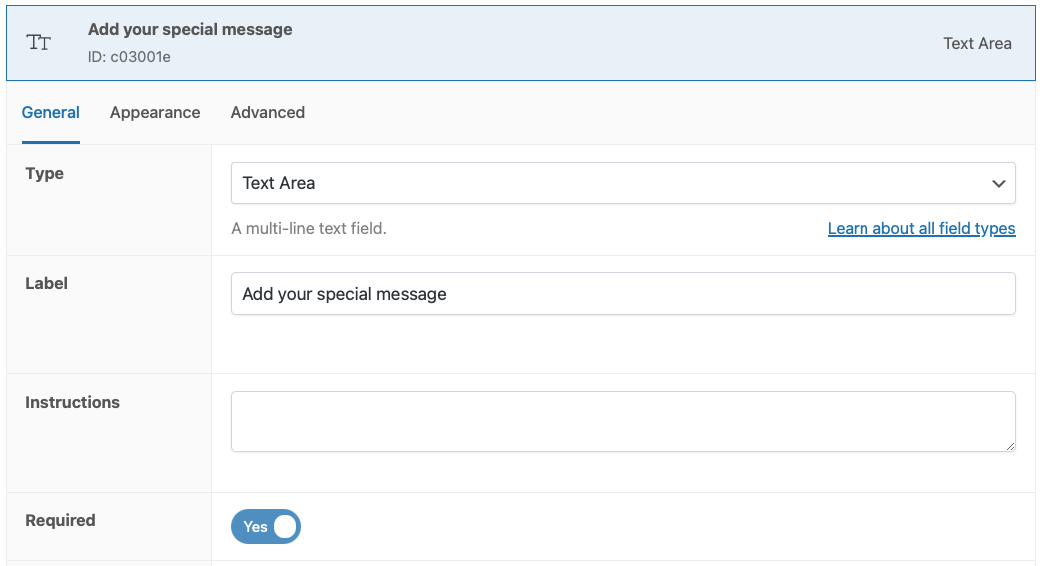The image size is (1045, 566).
Task: Click the Text Area label in header
Action: [x=977, y=43]
